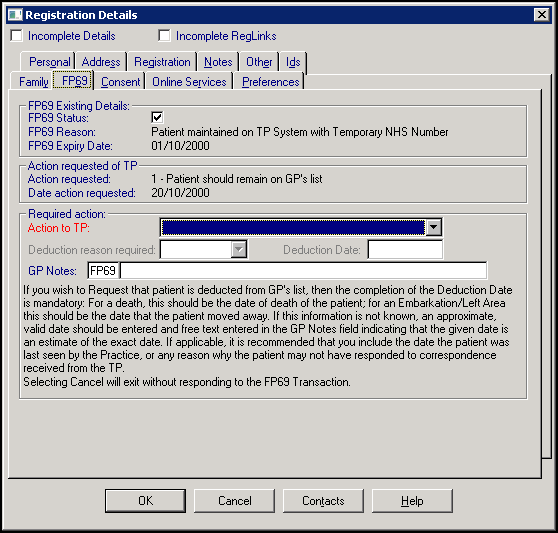Confirm with the OK button
This screenshot has width=558, height=533.
coord(146,501)
